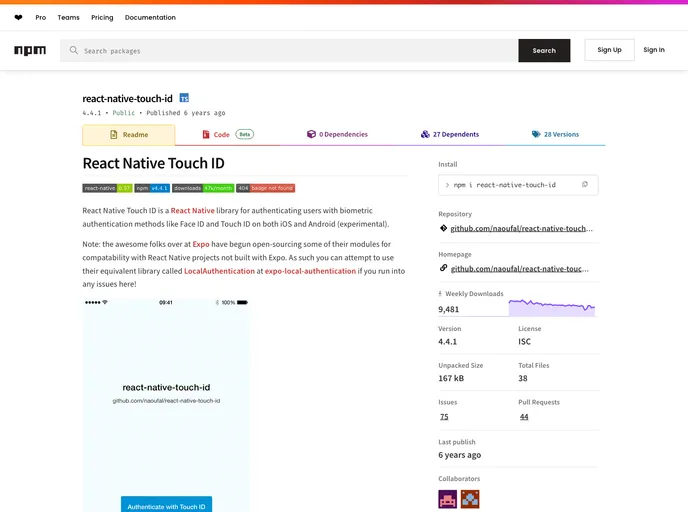The width and height of the screenshot is (688, 512).
Task: Click the Sign Up button
Action: pos(609,50)
